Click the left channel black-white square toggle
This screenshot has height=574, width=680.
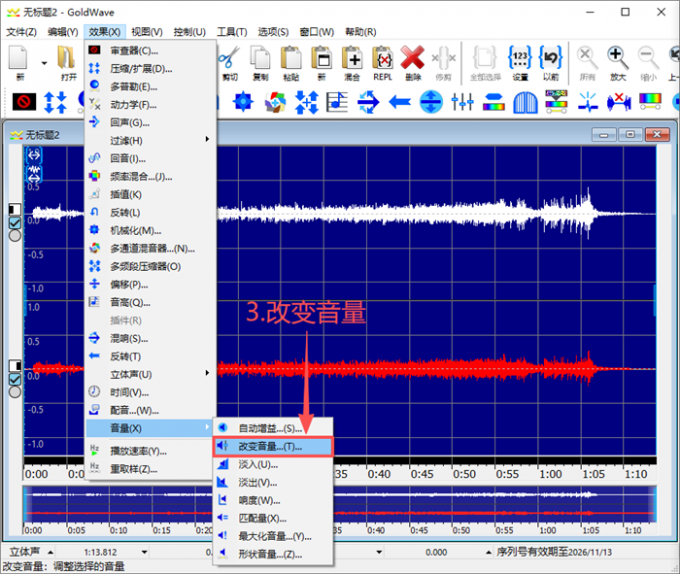click(15, 209)
